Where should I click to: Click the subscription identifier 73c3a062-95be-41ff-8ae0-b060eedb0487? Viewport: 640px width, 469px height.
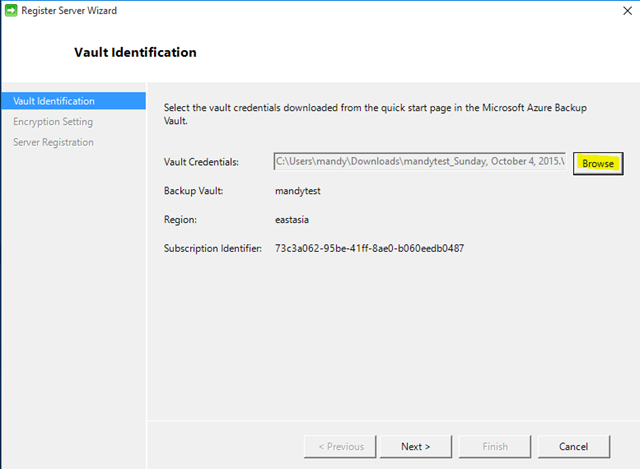[x=369, y=248]
